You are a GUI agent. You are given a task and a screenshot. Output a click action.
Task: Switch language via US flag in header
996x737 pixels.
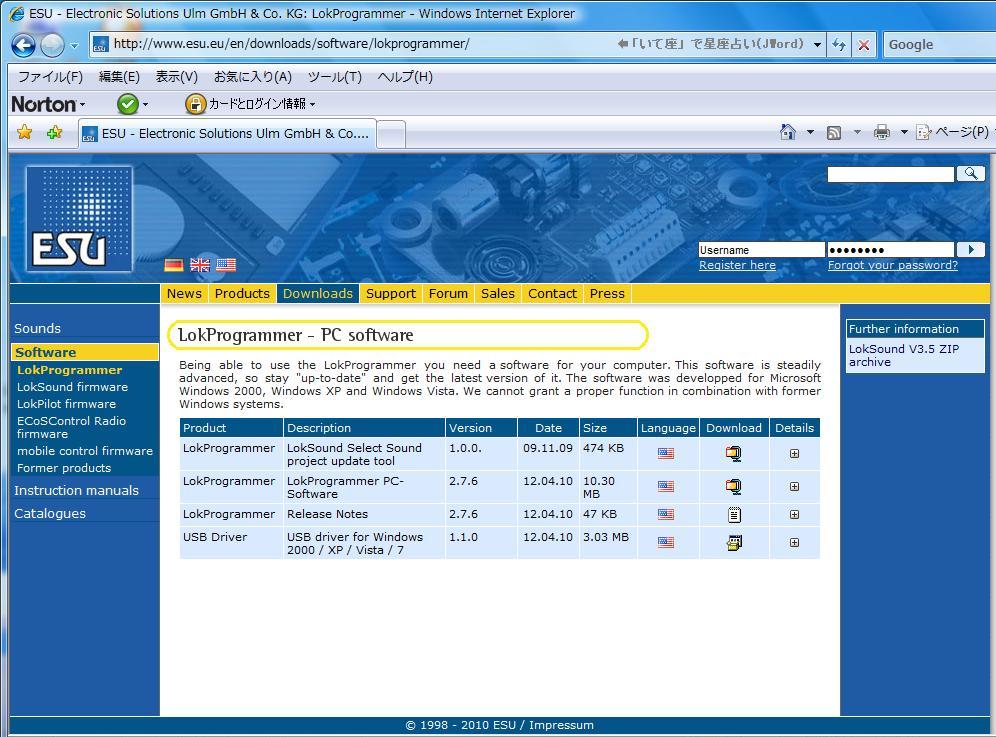point(225,265)
